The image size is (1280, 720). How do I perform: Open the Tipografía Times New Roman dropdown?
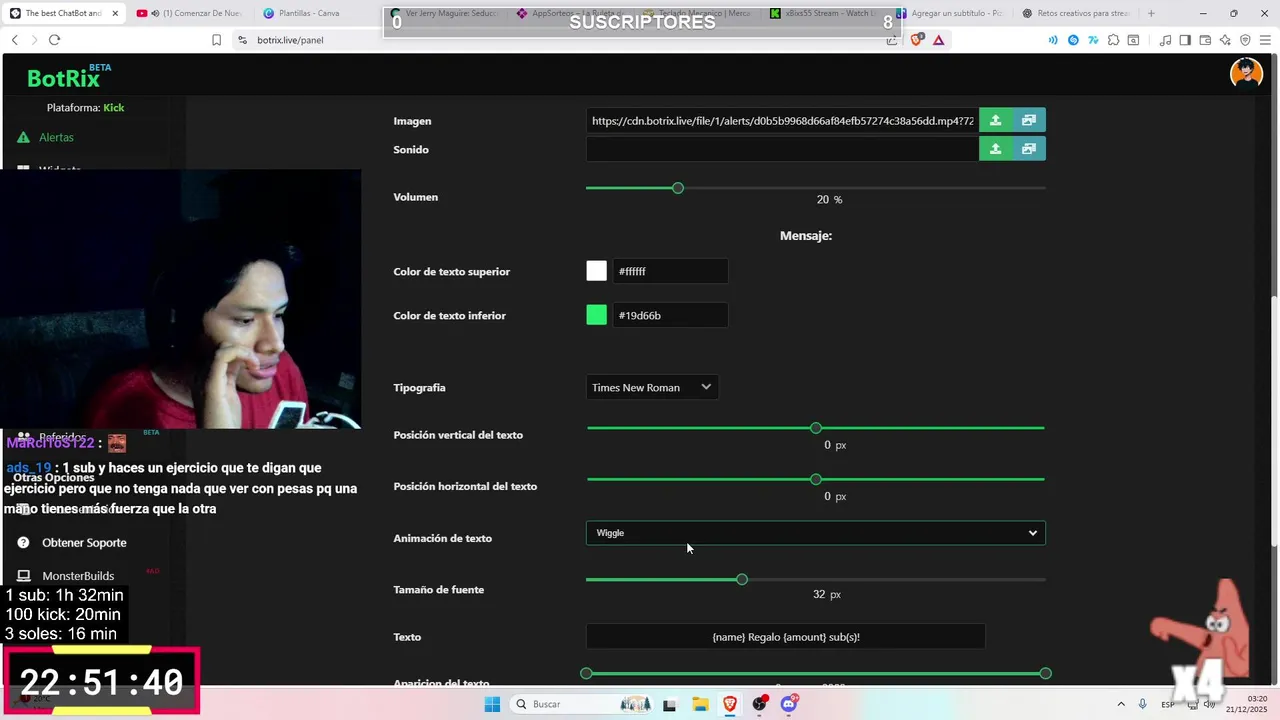click(x=652, y=387)
